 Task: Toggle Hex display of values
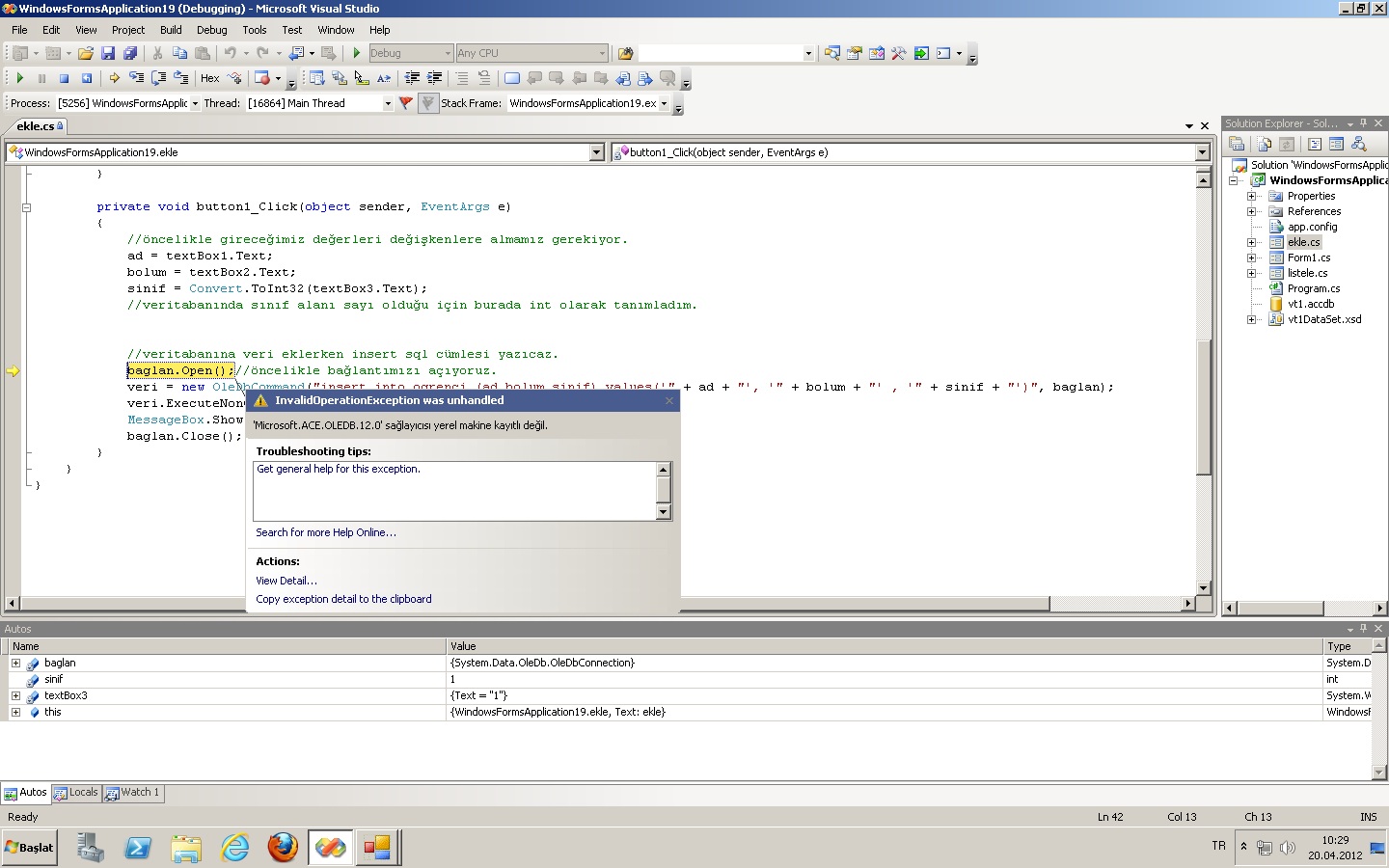click(x=209, y=78)
